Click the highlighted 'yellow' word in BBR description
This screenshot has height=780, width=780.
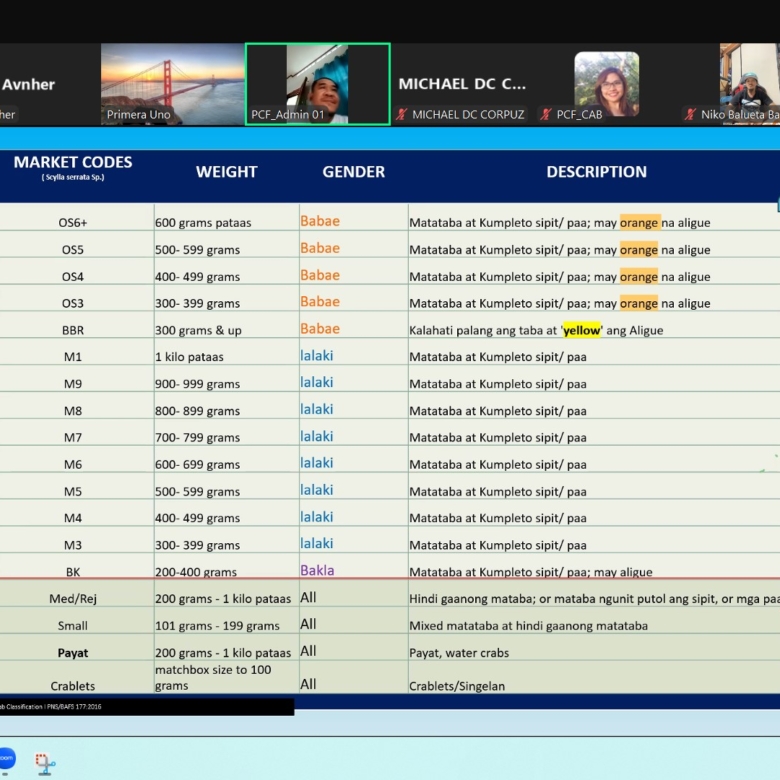[x=582, y=330]
